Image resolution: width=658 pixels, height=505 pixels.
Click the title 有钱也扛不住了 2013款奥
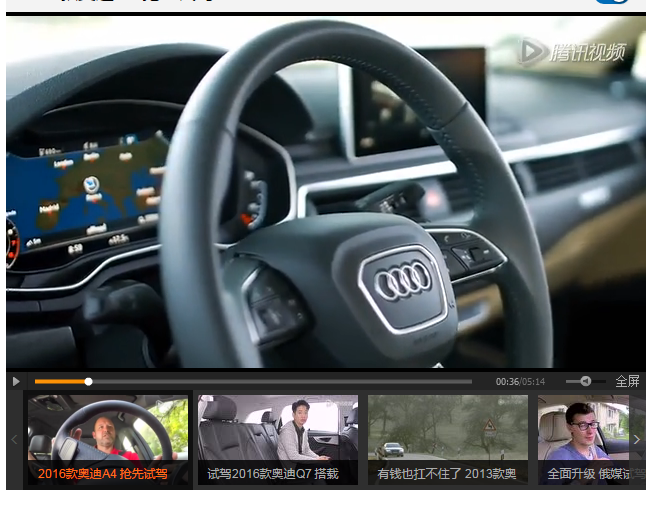pos(446,474)
